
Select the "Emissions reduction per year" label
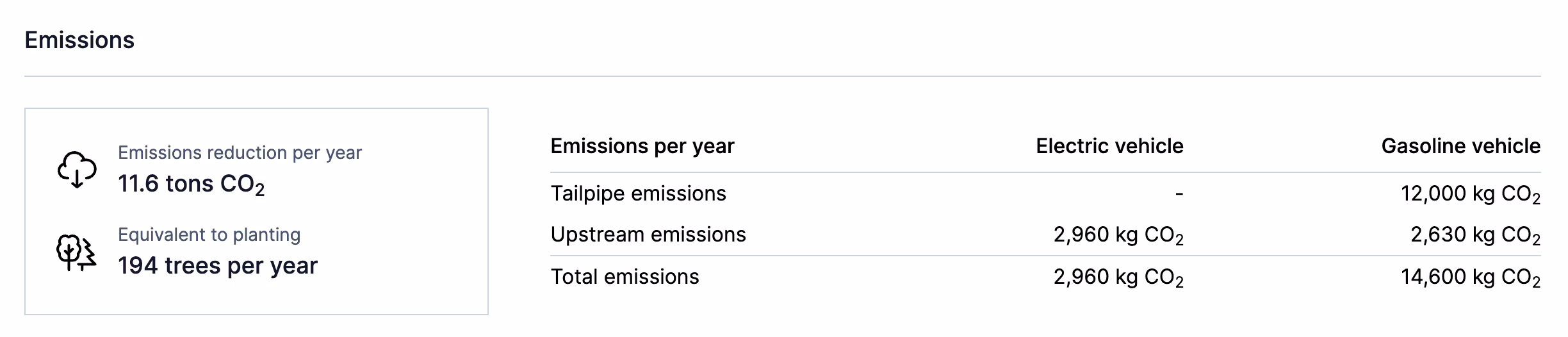click(240, 152)
